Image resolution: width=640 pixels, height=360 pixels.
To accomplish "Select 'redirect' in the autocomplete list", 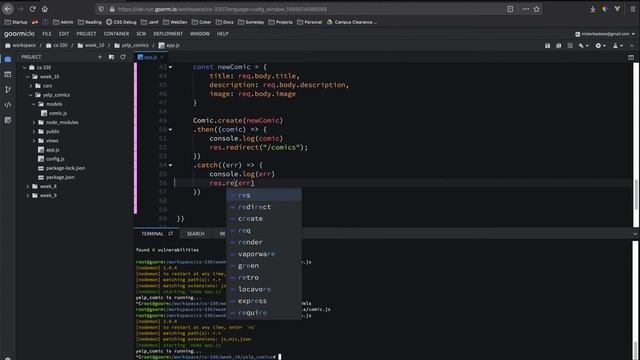I will coord(264,207).
